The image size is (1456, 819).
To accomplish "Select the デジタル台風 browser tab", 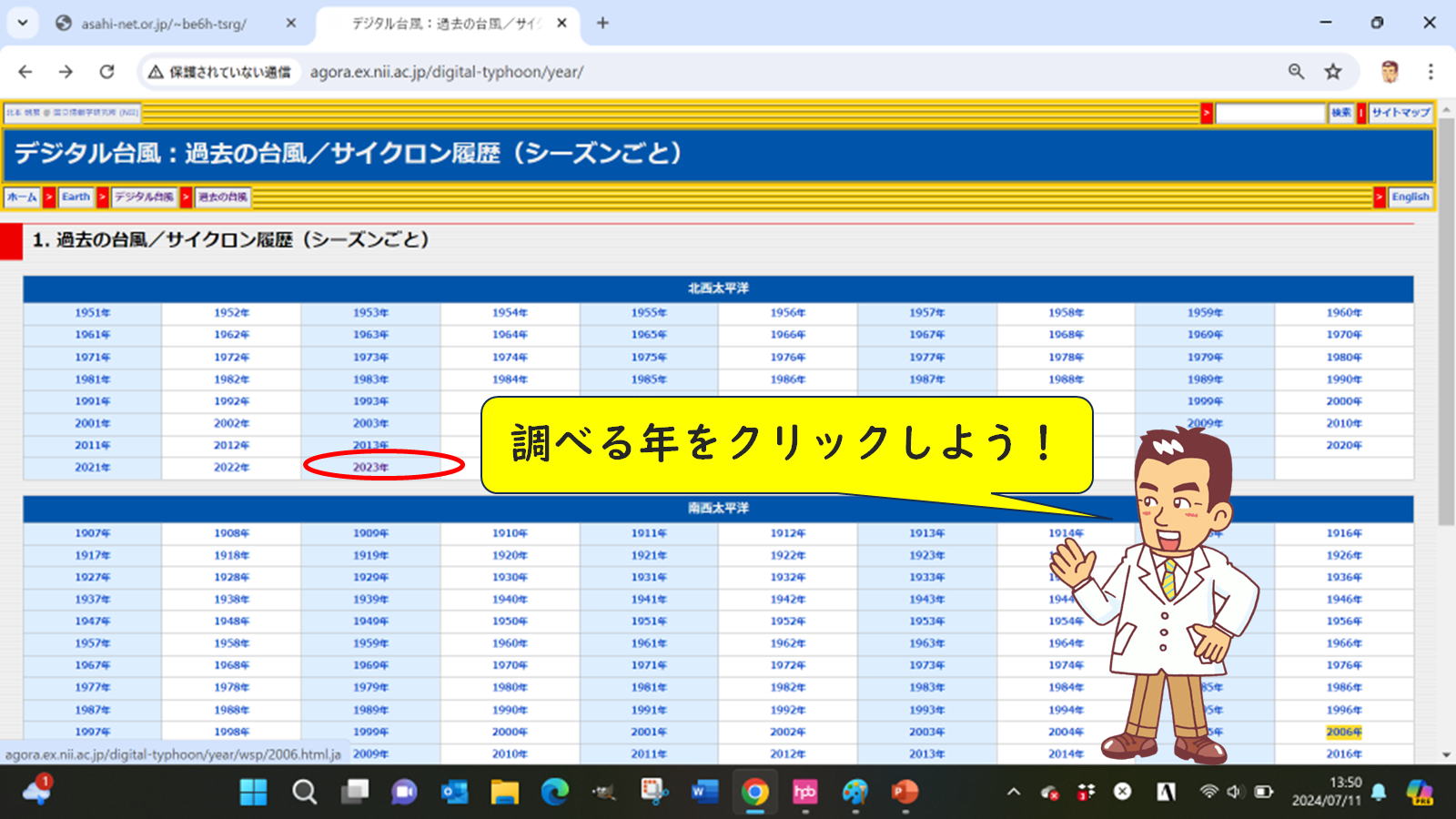I will pyautogui.click(x=446, y=24).
